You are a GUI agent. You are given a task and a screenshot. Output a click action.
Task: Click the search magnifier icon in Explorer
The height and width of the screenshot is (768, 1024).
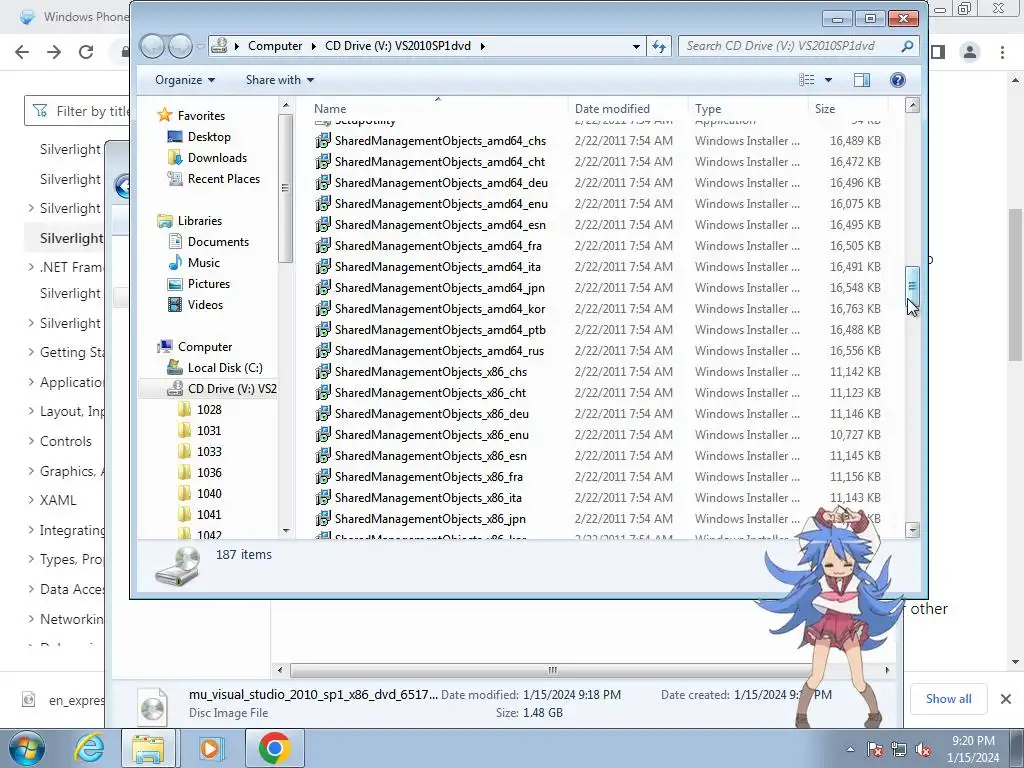[x=907, y=46]
